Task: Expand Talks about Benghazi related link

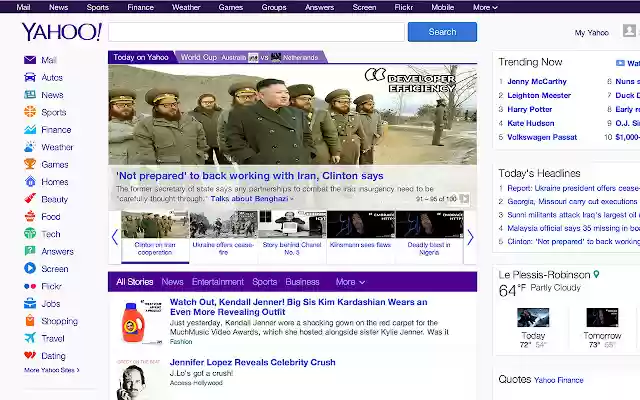Action: tap(252, 199)
